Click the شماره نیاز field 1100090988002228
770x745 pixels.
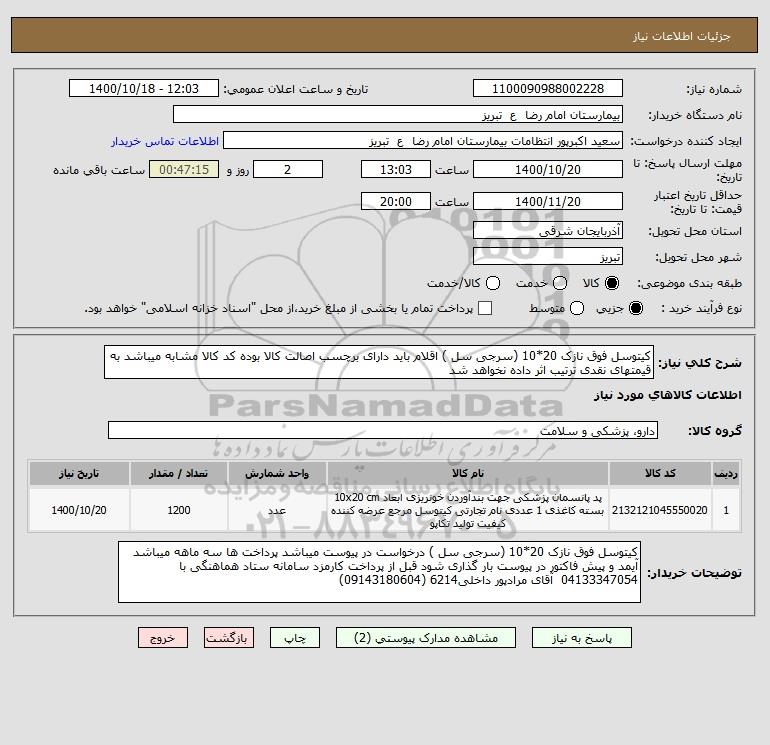(x=548, y=88)
